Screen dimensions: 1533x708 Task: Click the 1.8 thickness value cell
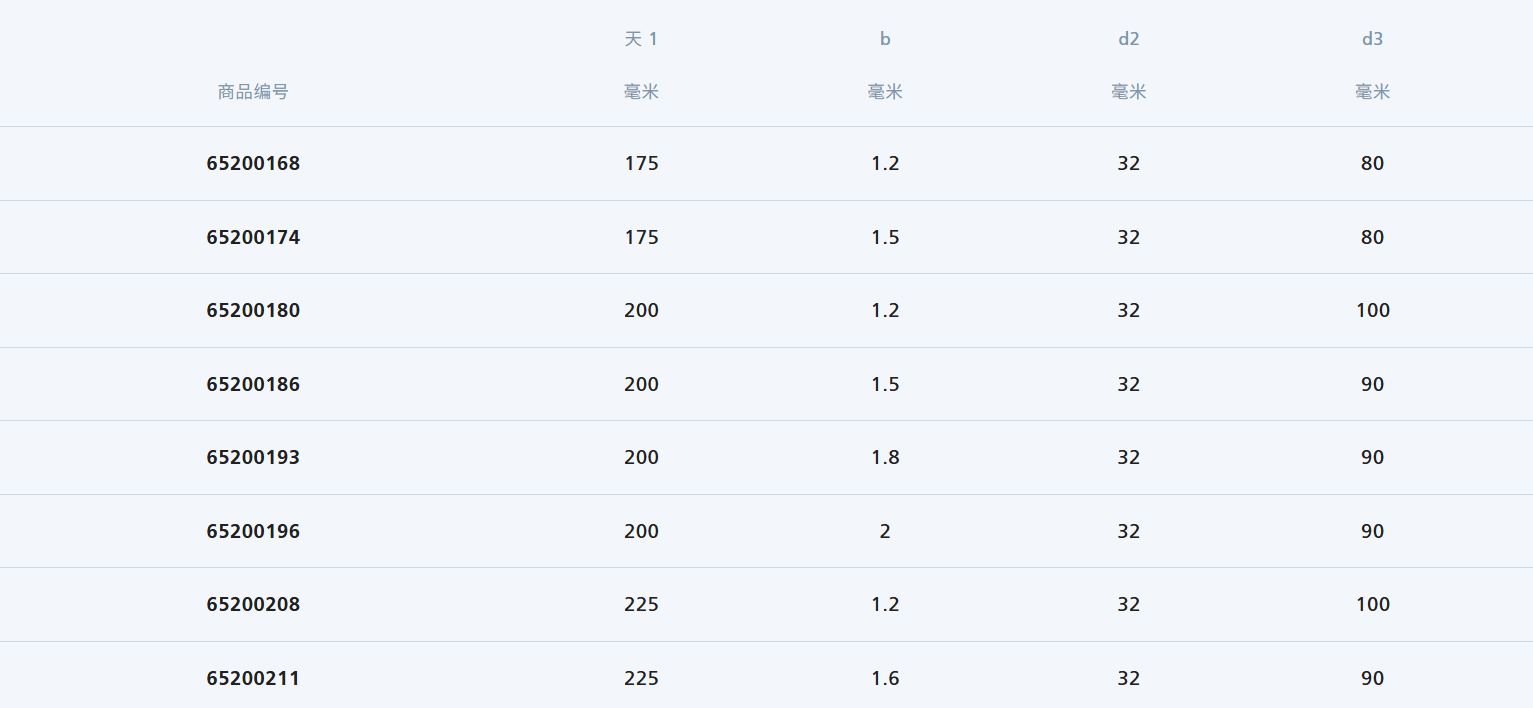885,457
